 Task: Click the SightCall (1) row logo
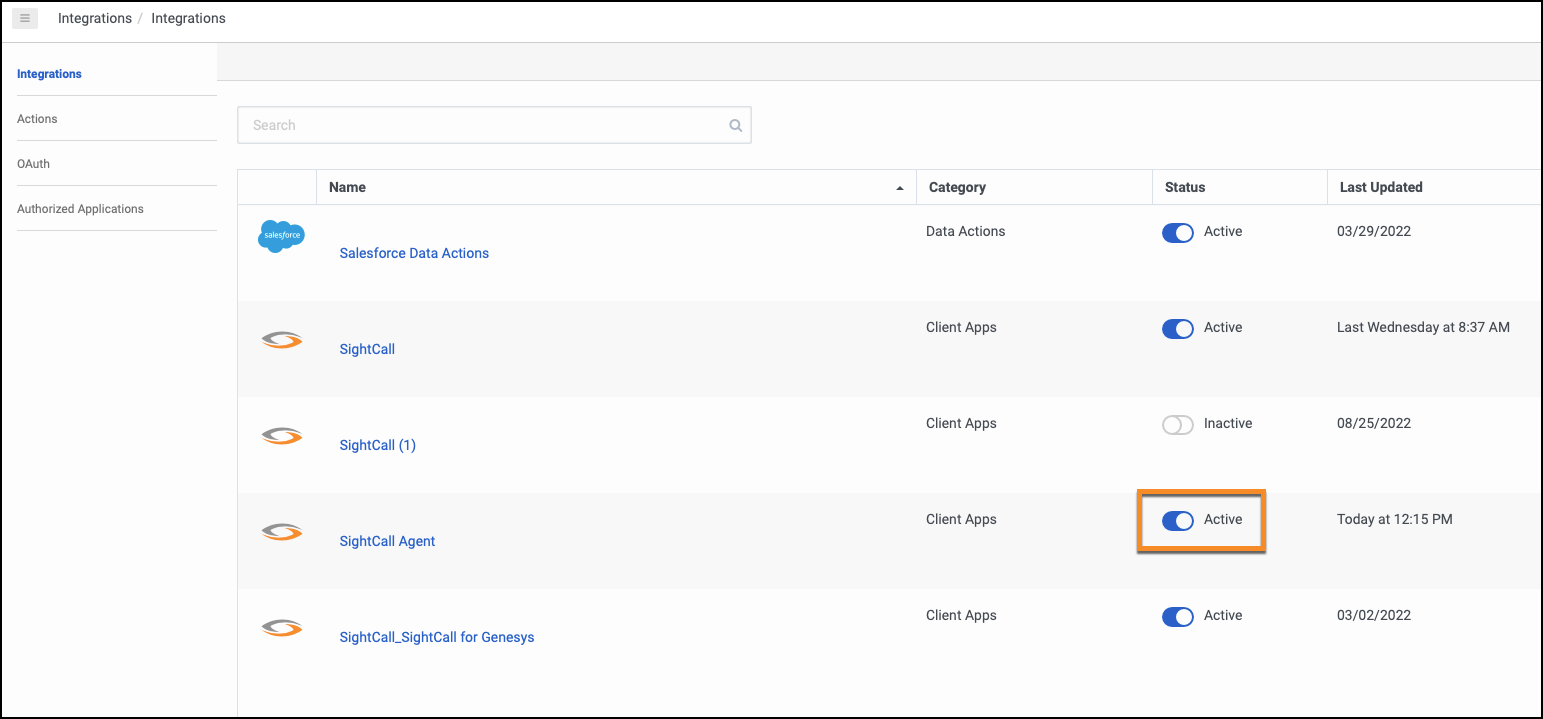coord(282,436)
